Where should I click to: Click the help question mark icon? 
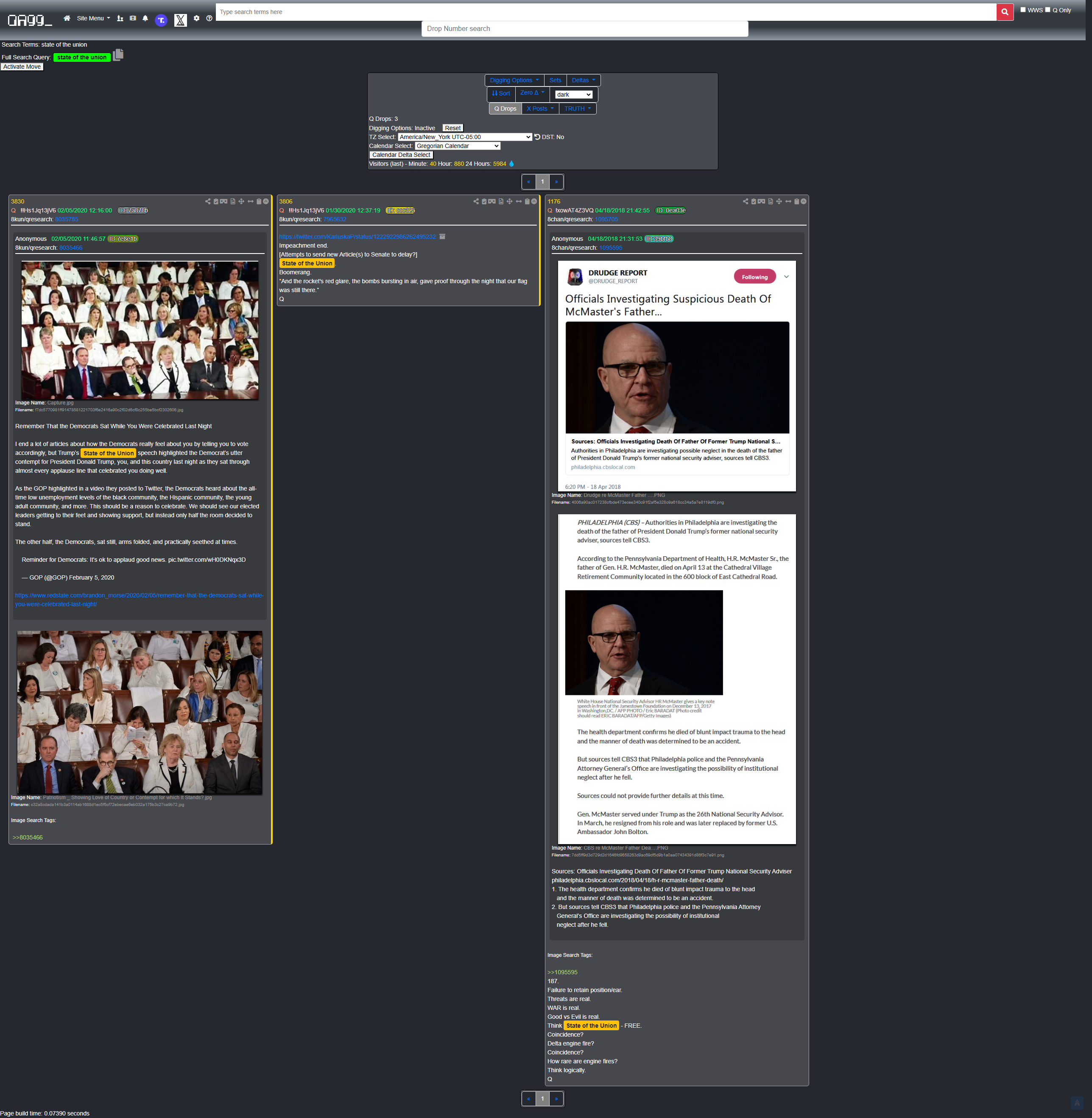(x=209, y=18)
